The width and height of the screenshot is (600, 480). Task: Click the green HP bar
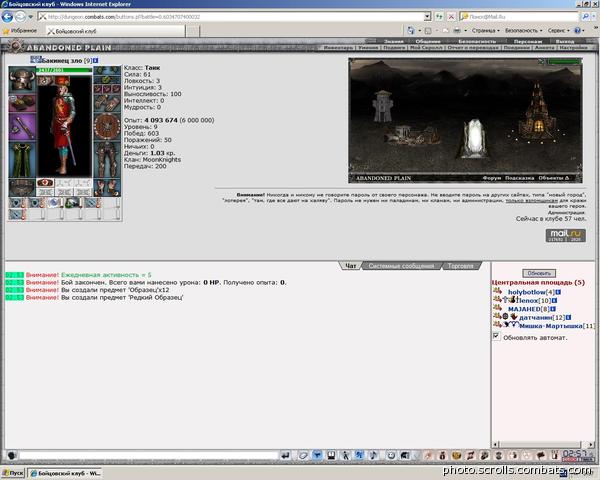coord(64,70)
